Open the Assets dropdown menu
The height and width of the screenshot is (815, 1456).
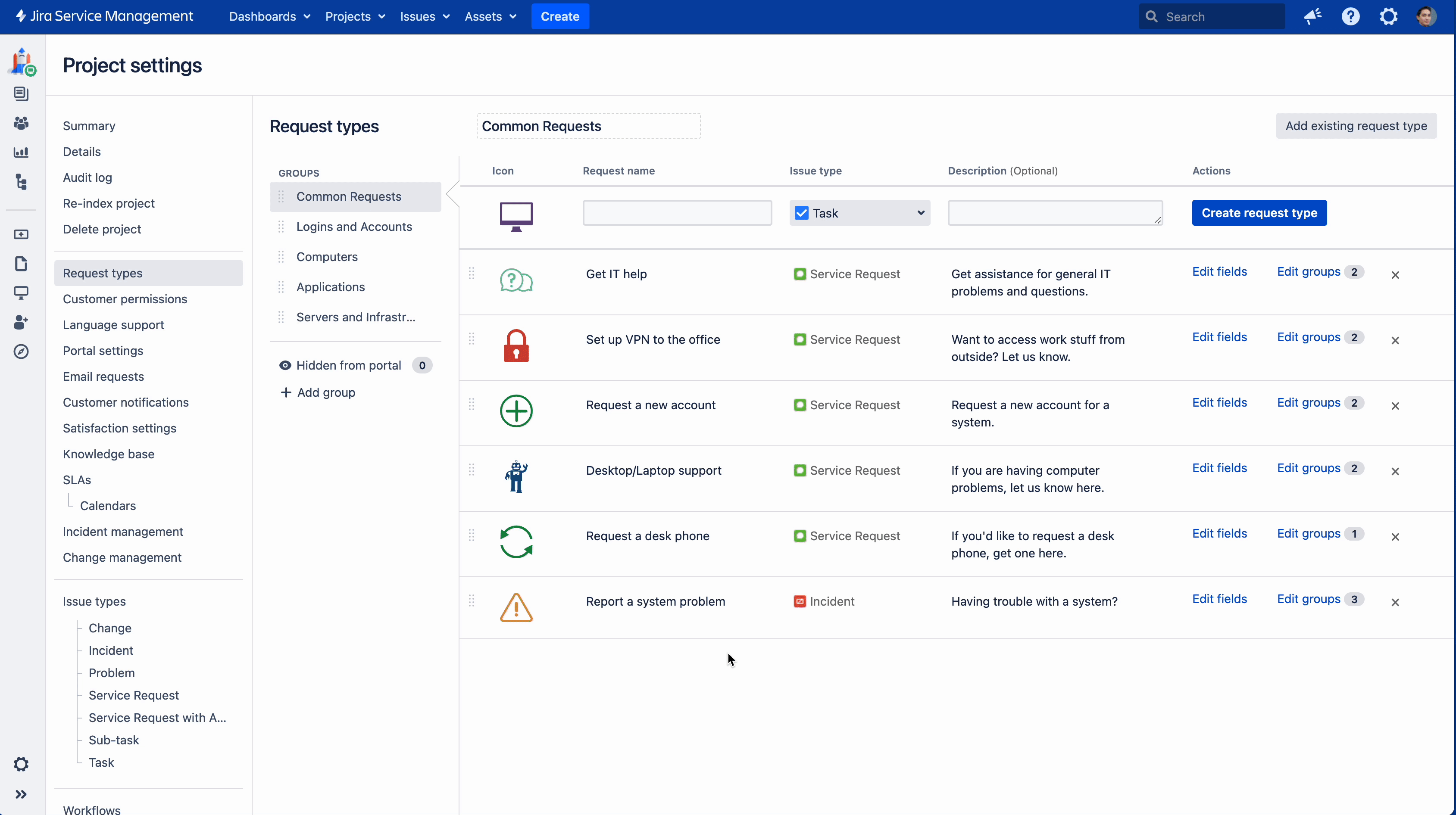click(x=490, y=16)
